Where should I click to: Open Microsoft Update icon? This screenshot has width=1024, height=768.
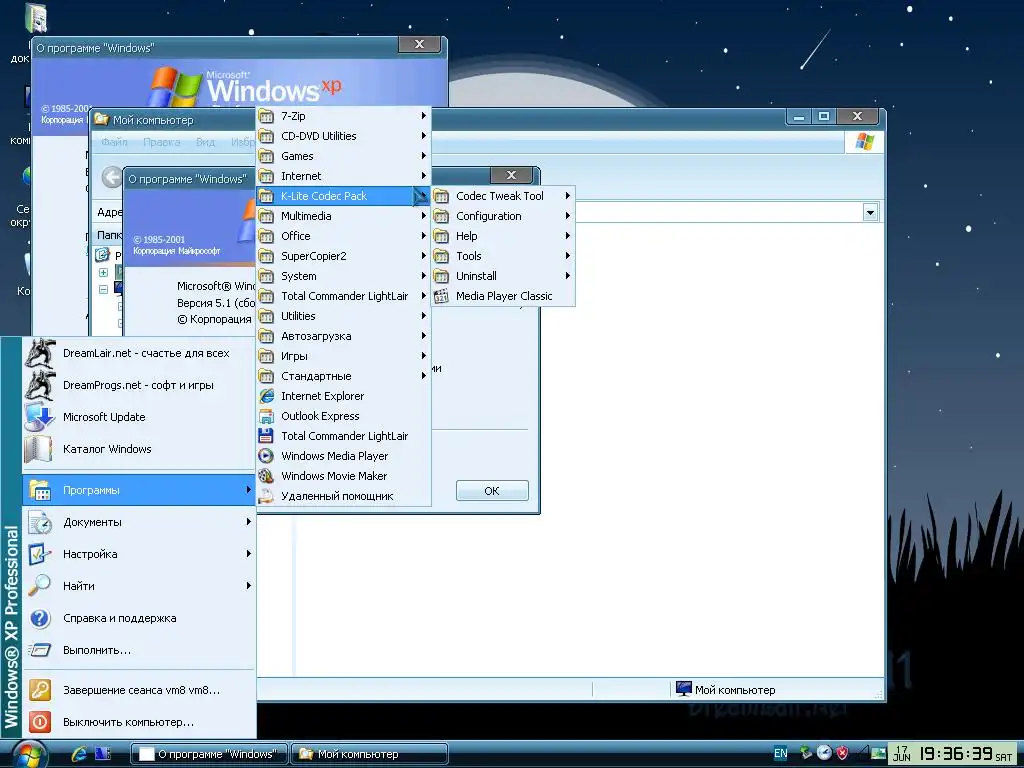click(39, 417)
